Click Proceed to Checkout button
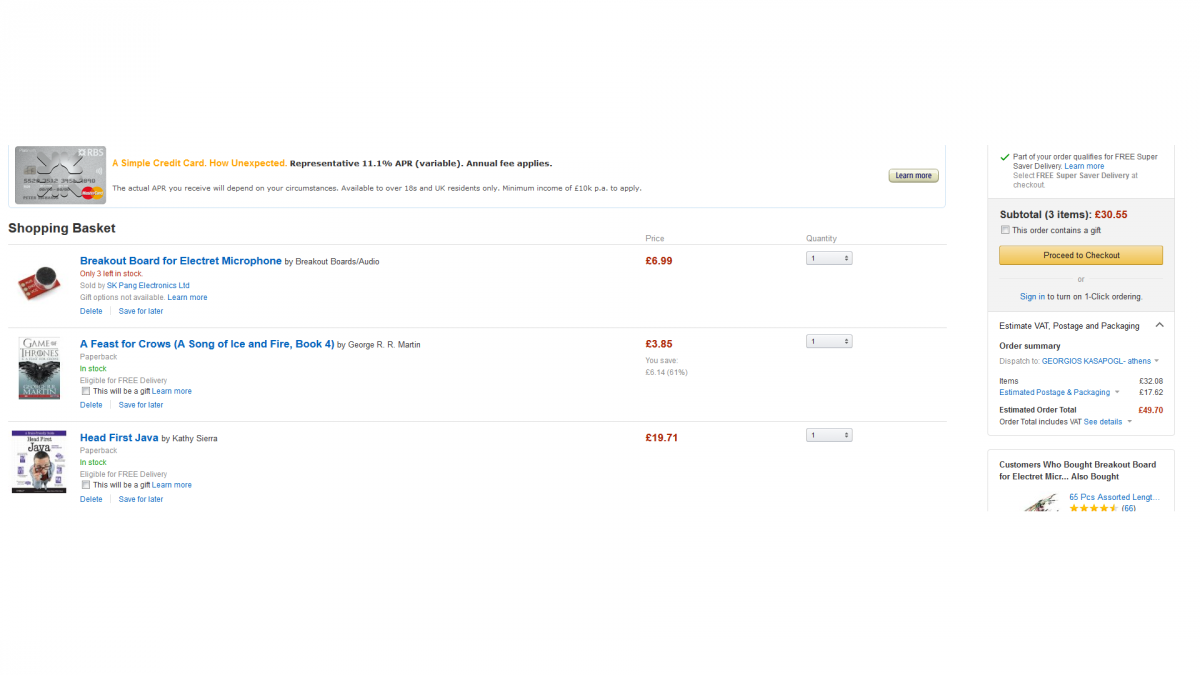Image resolution: width=1200 pixels, height=675 pixels. tap(1081, 255)
